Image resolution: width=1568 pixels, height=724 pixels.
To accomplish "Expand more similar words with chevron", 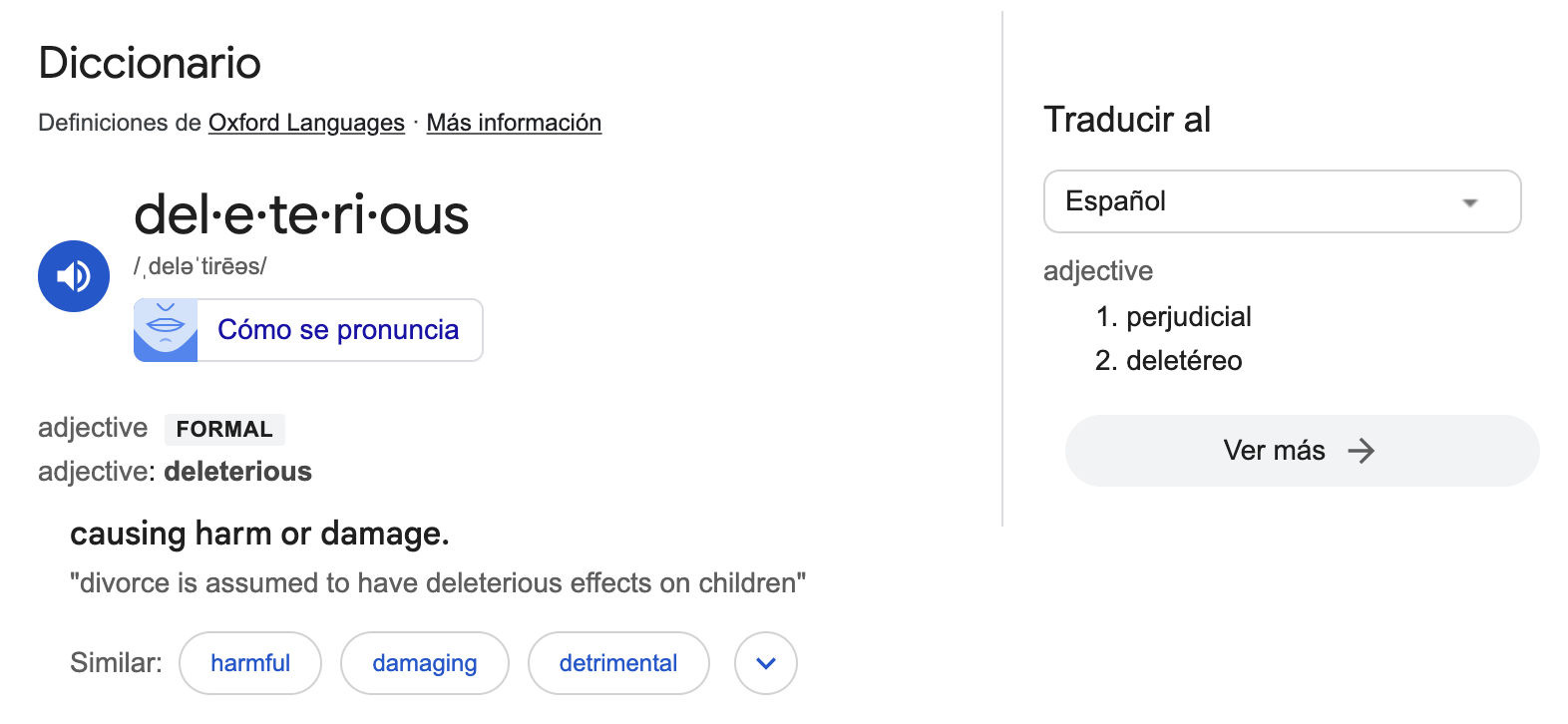I will [x=766, y=663].
